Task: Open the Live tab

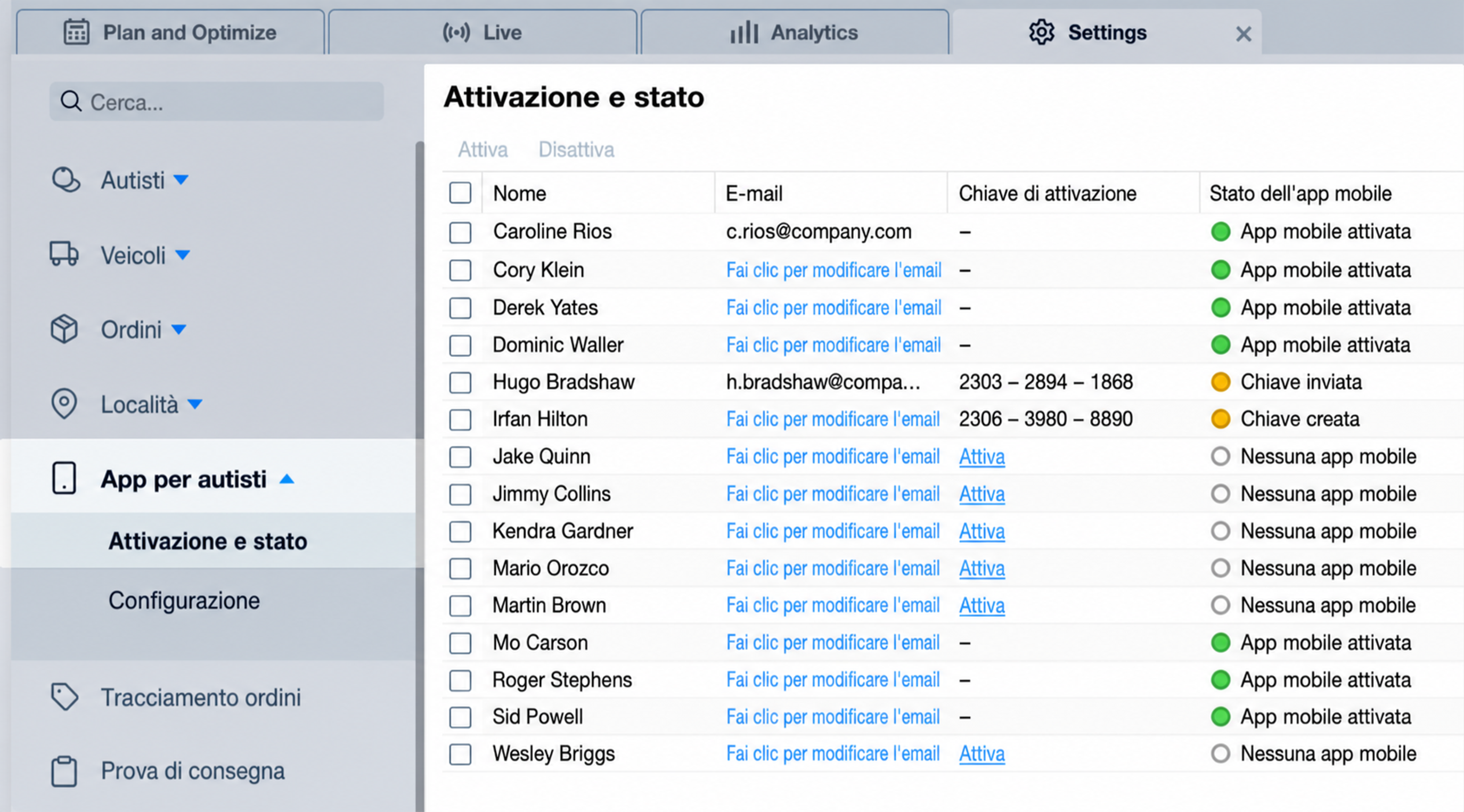Action: click(x=482, y=32)
